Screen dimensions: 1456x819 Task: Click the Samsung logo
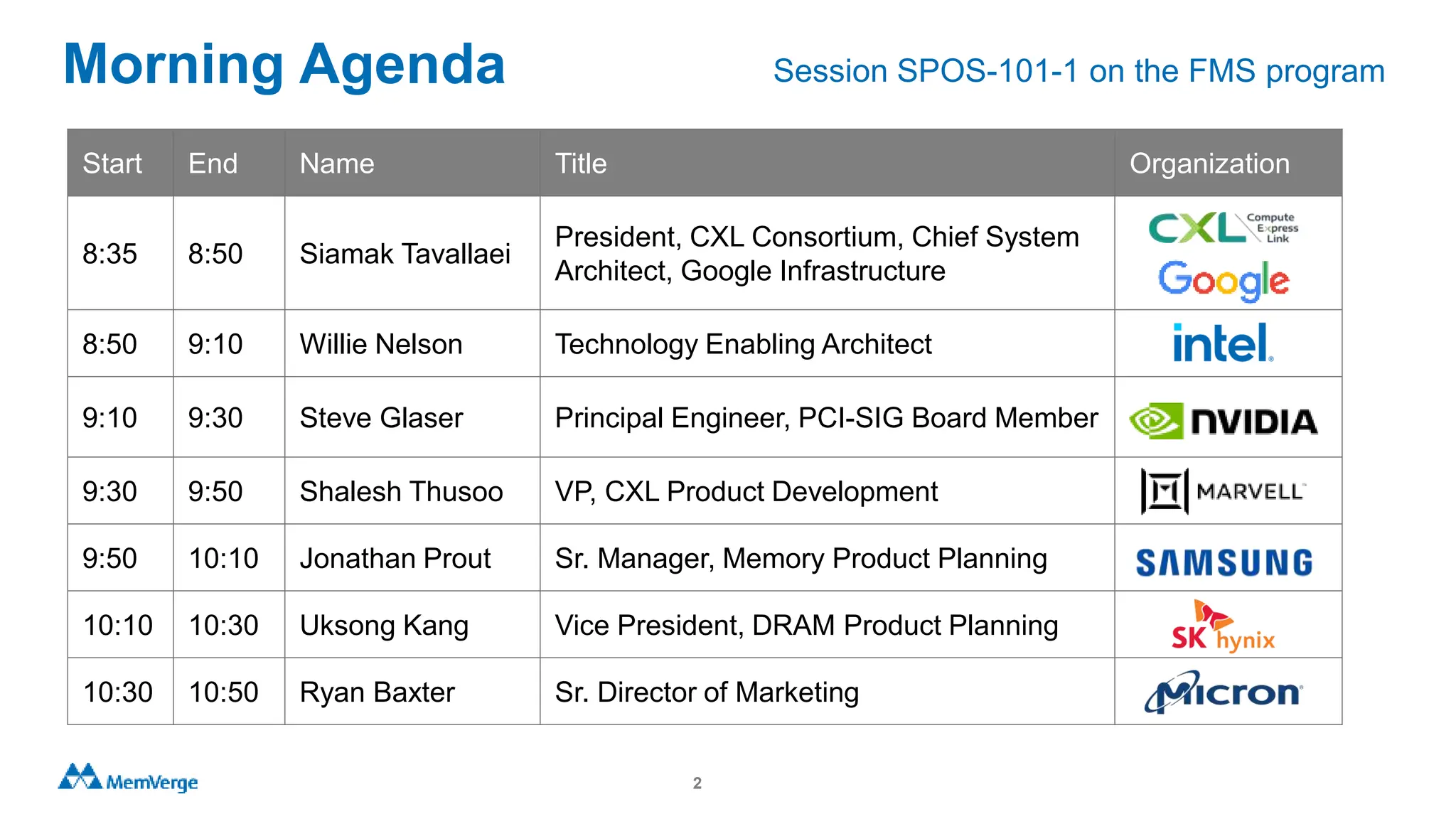point(1224,562)
